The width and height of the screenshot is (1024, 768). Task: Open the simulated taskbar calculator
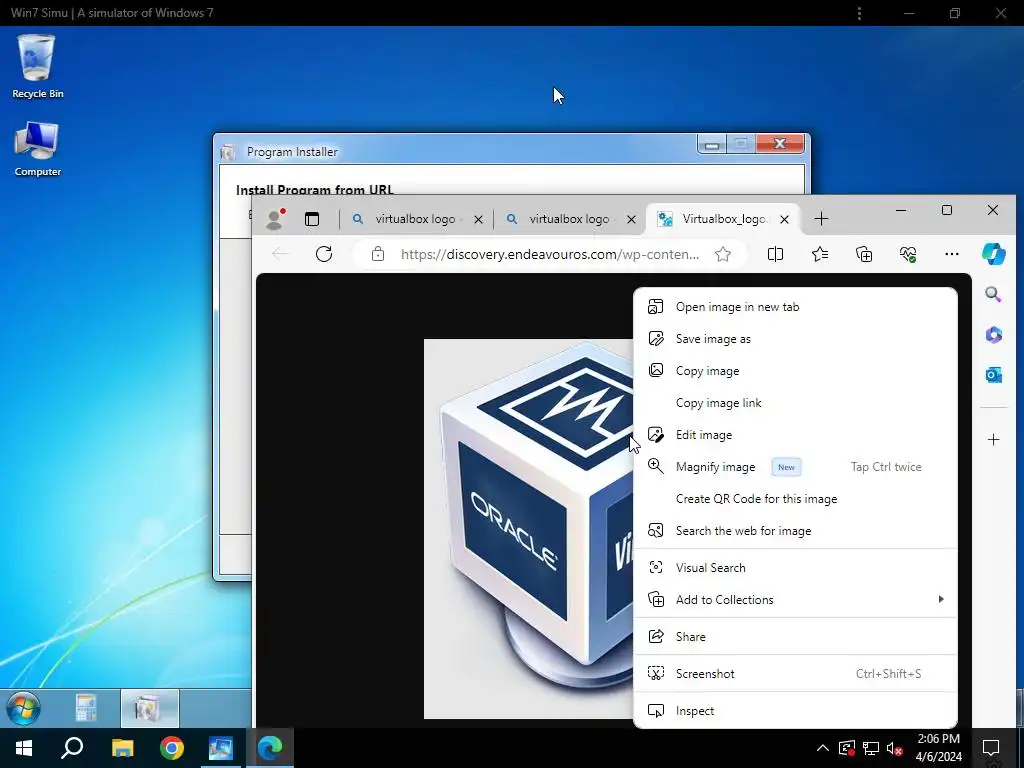click(86, 708)
